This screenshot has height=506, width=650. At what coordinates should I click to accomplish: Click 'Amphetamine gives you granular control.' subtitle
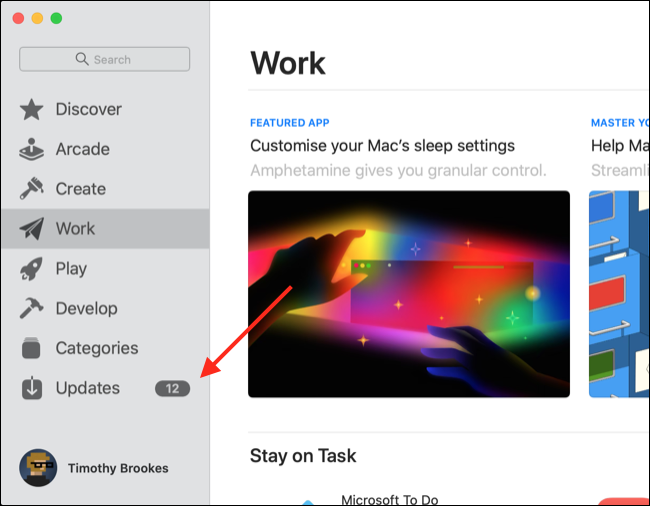tap(398, 170)
